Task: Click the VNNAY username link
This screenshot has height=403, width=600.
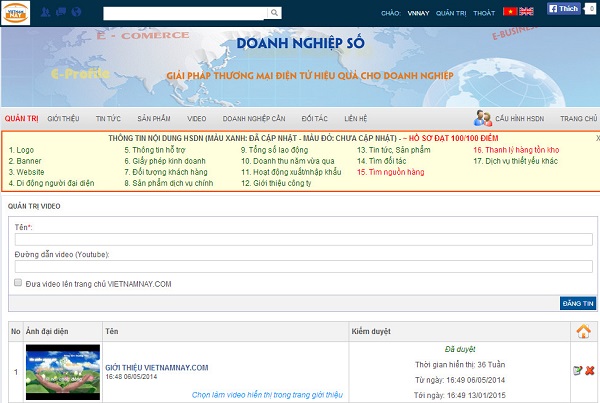Action: click(x=418, y=13)
